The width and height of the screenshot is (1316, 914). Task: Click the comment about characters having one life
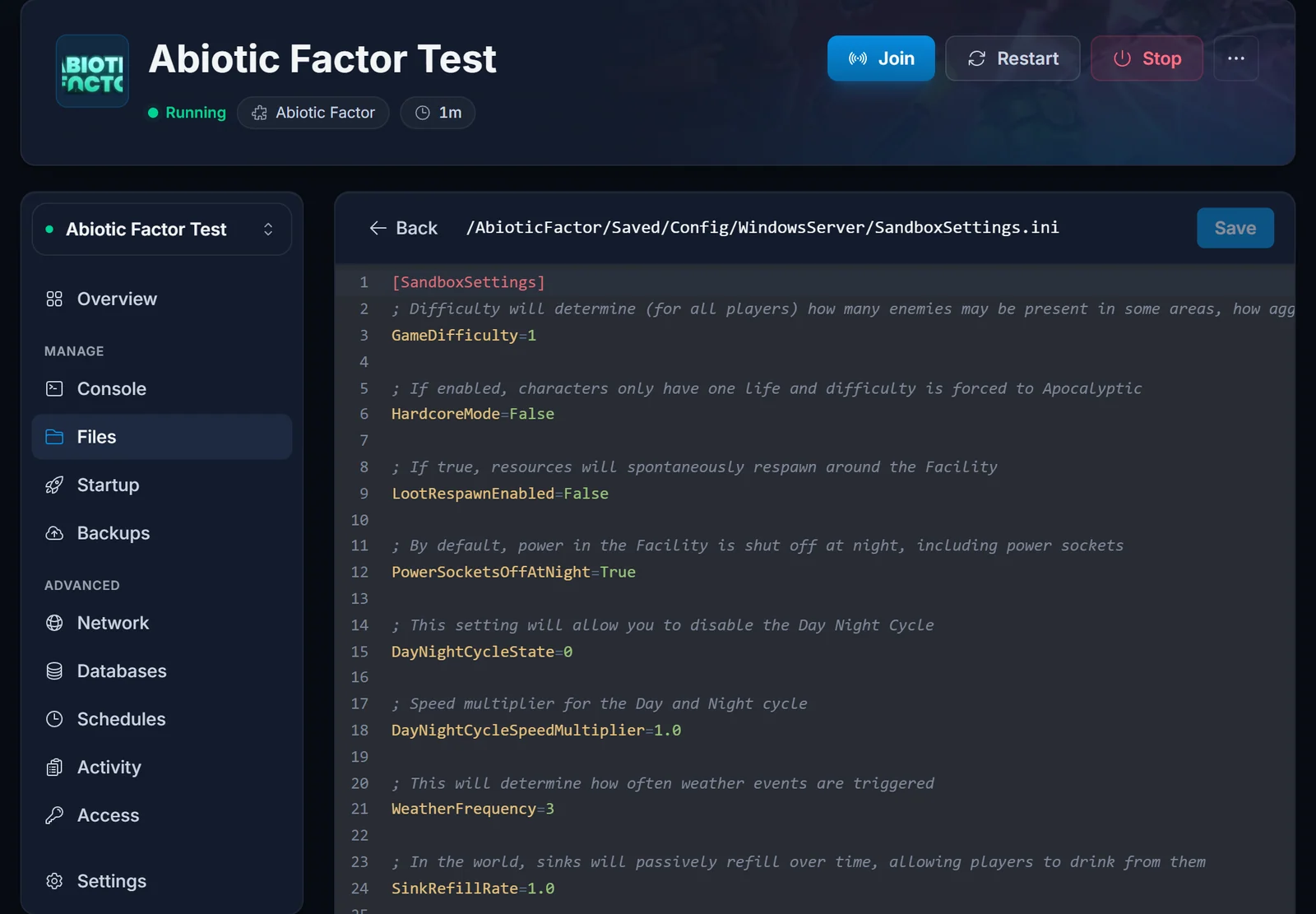[x=767, y=388]
